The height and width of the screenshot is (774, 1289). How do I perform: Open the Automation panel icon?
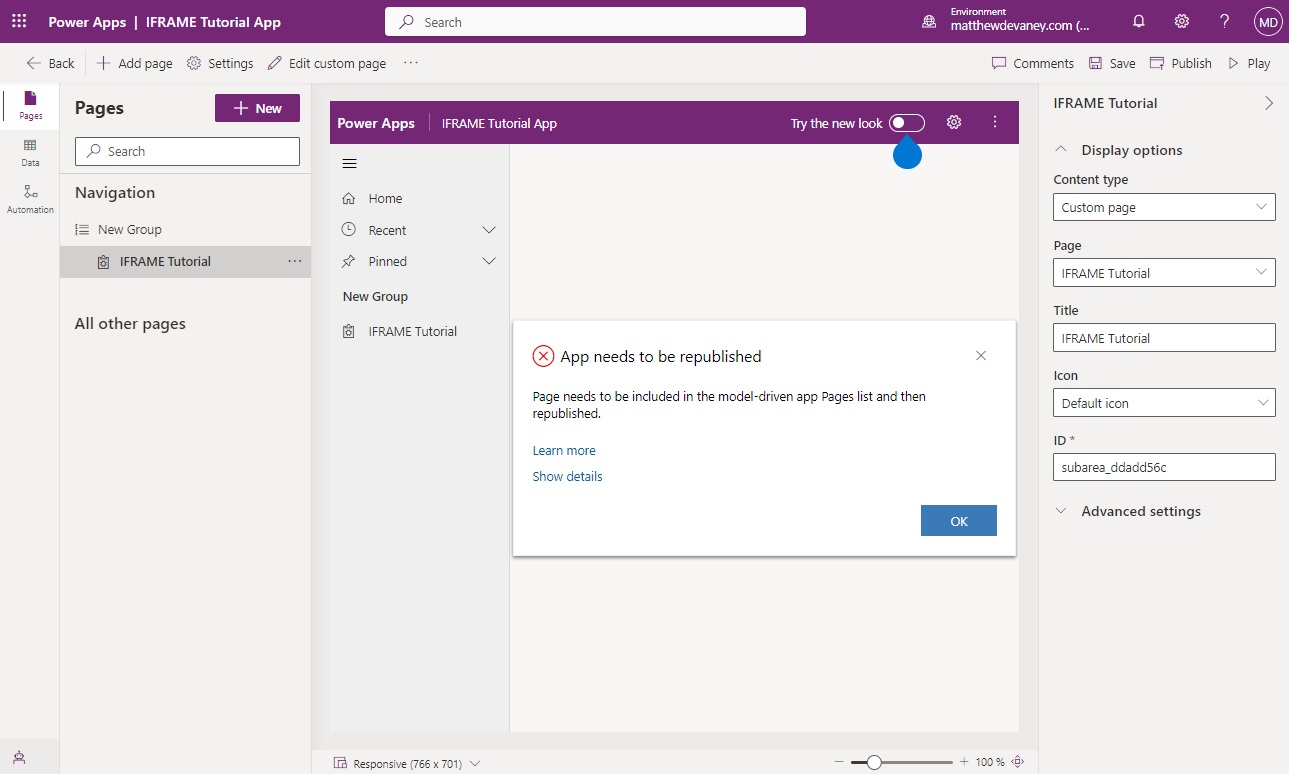30,198
